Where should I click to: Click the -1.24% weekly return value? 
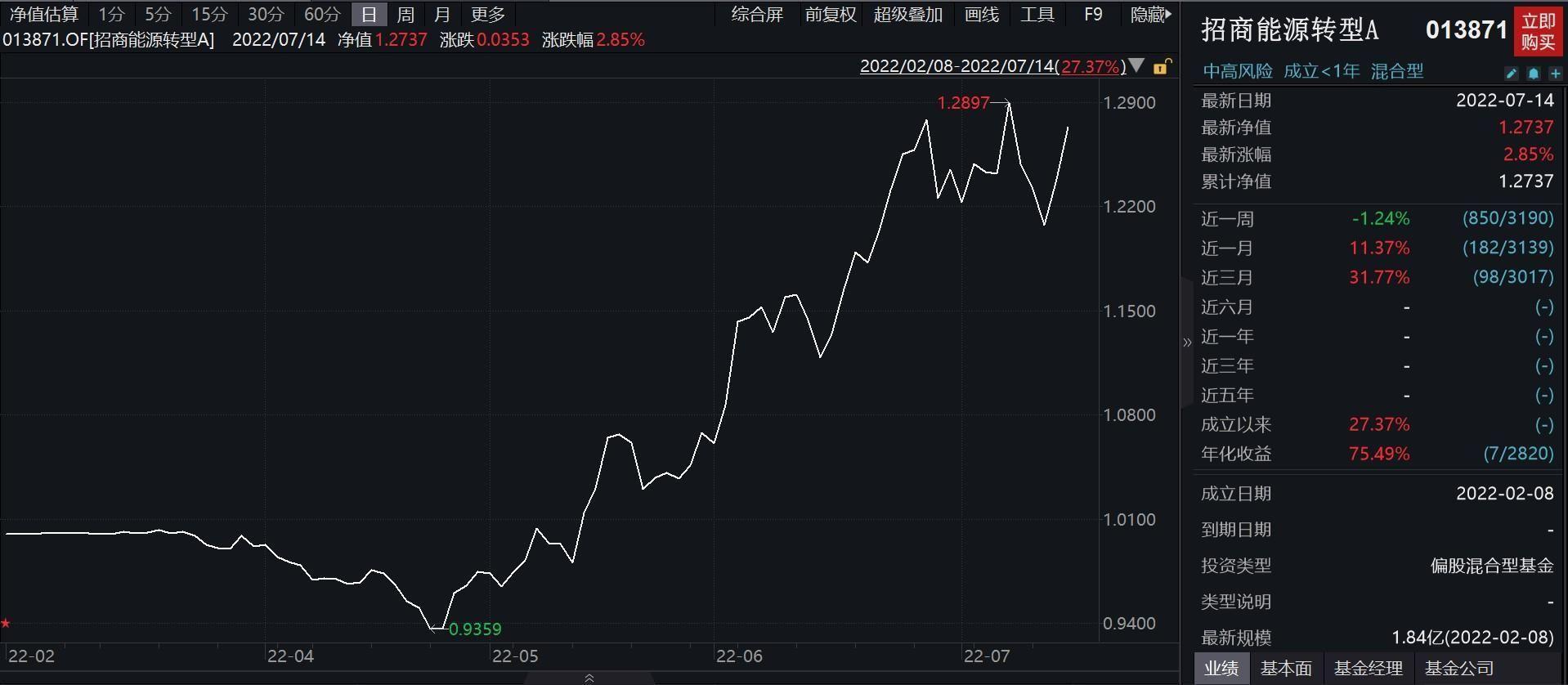(x=1381, y=219)
